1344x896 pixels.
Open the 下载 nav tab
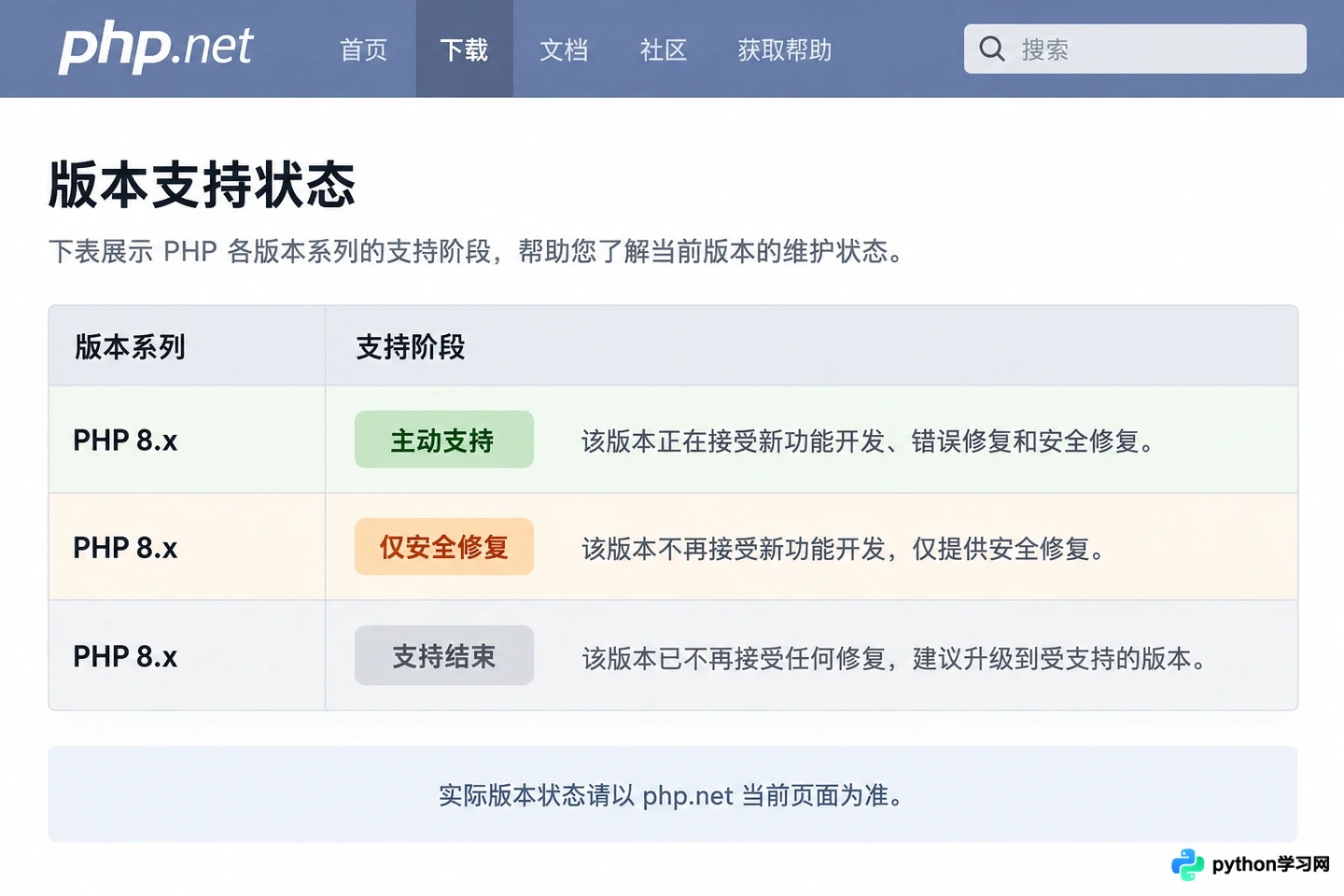point(464,49)
